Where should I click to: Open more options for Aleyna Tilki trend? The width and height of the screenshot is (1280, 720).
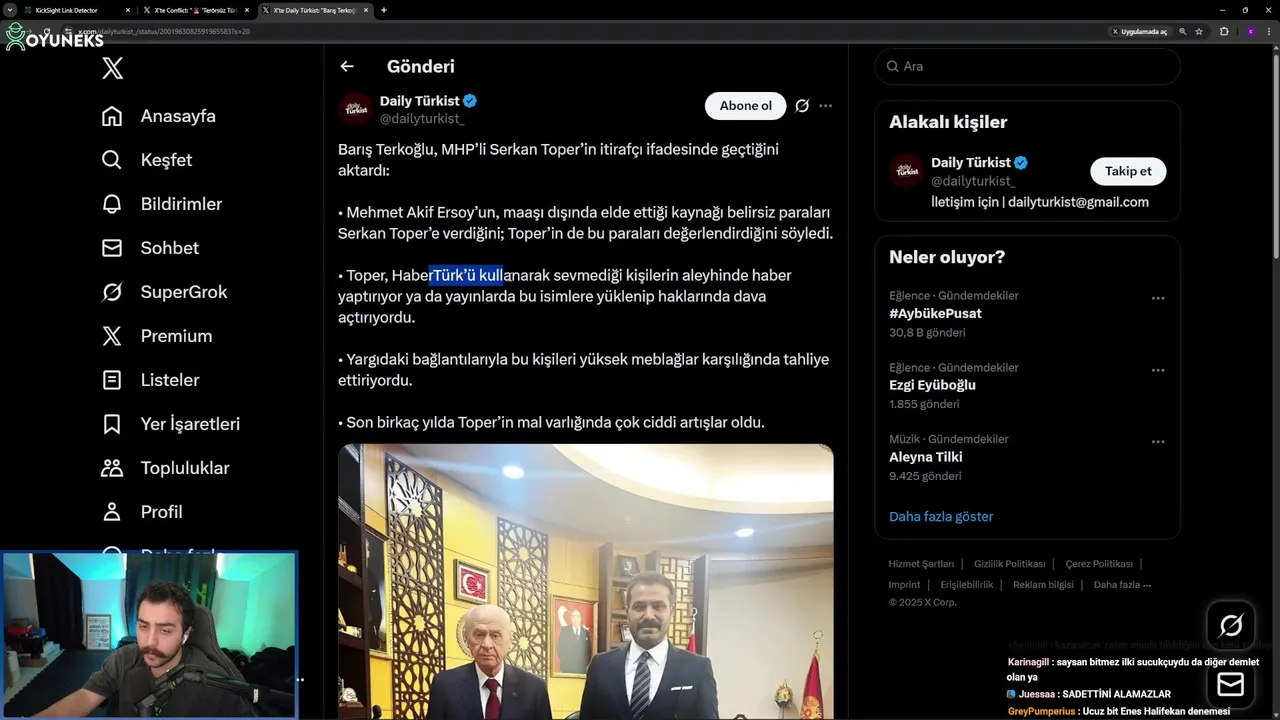point(1158,442)
